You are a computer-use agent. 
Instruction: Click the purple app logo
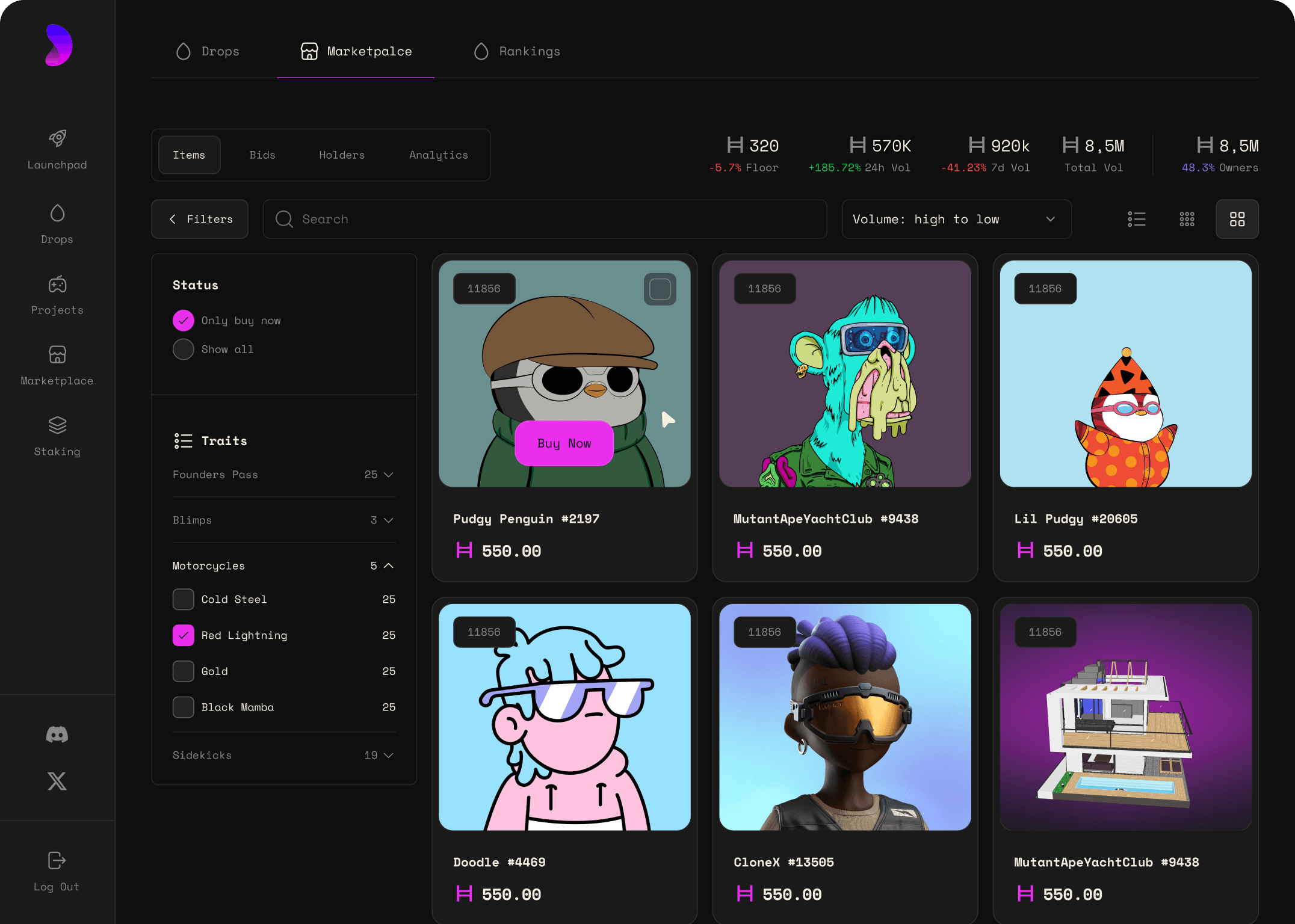pos(58,45)
